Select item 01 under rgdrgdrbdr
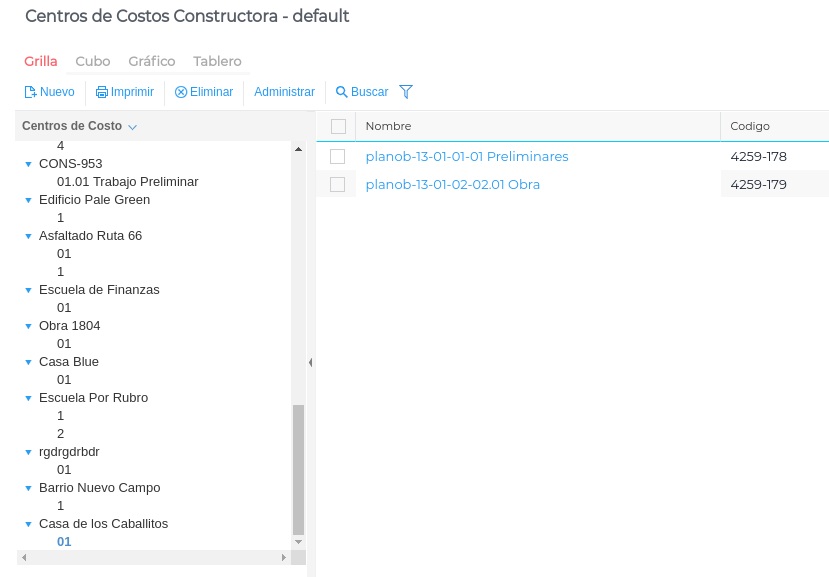The height and width of the screenshot is (577, 829). pos(64,470)
